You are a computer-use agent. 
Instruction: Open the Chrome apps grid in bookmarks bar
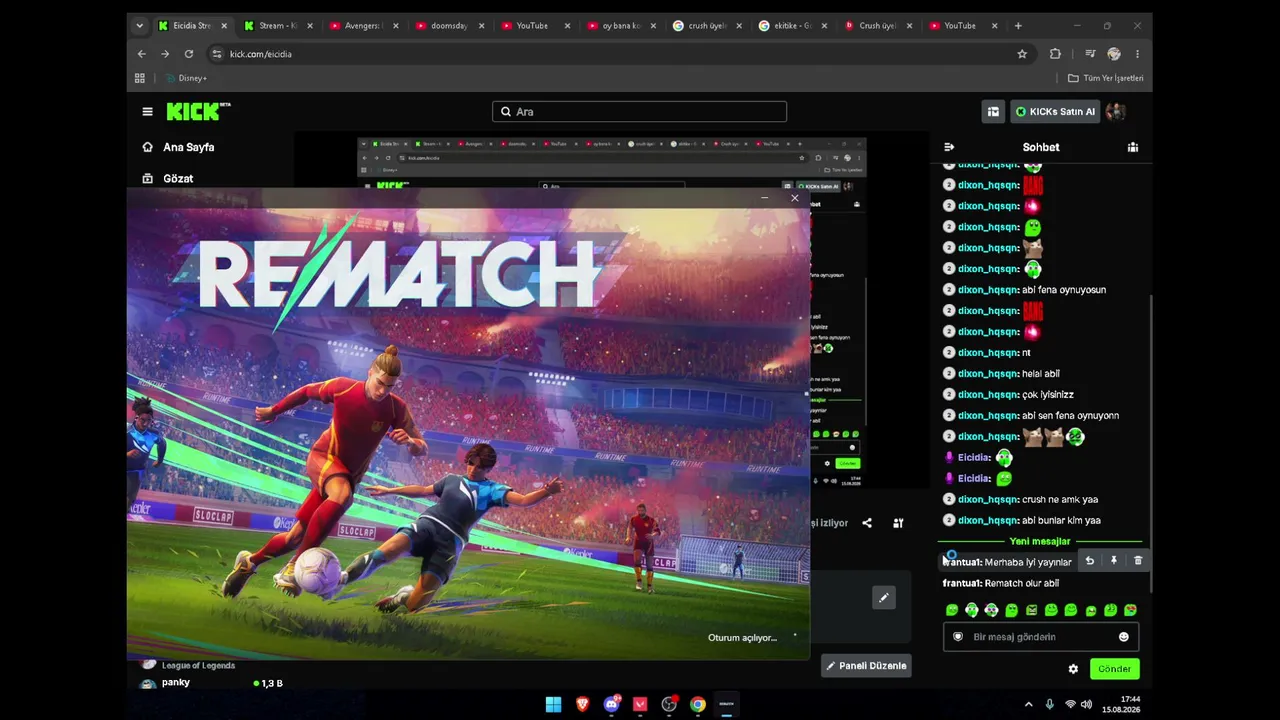(x=140, y=78)
